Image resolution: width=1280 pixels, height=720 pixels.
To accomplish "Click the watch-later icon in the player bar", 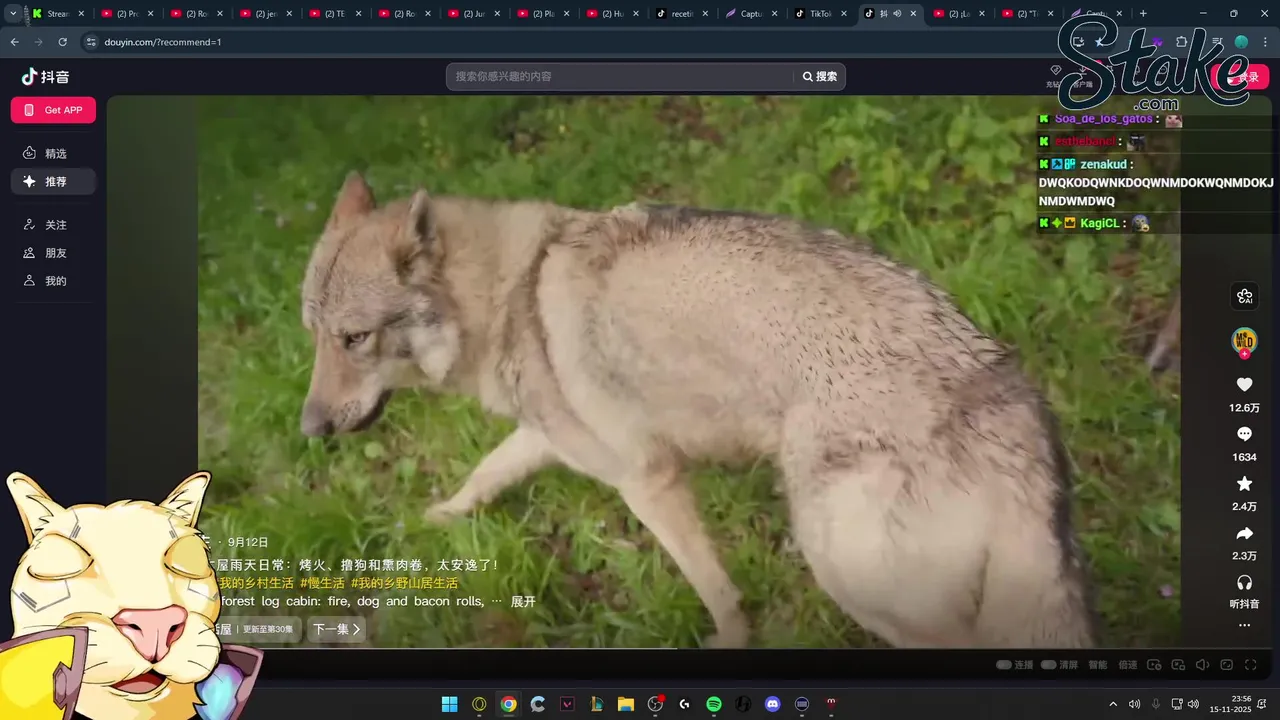I will point(1154,665).
